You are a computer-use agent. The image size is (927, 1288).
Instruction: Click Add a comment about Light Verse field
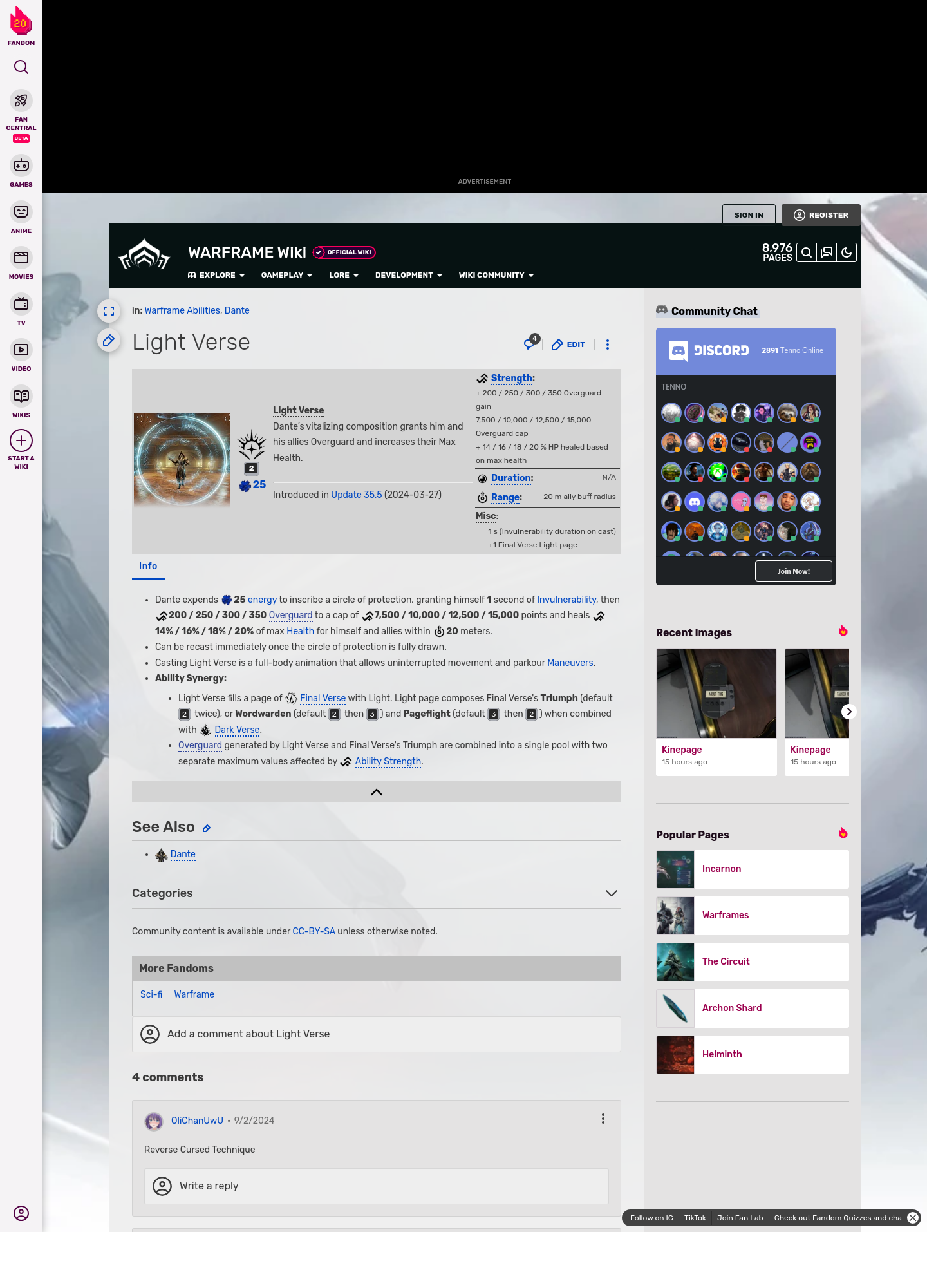coord(377,1034)
